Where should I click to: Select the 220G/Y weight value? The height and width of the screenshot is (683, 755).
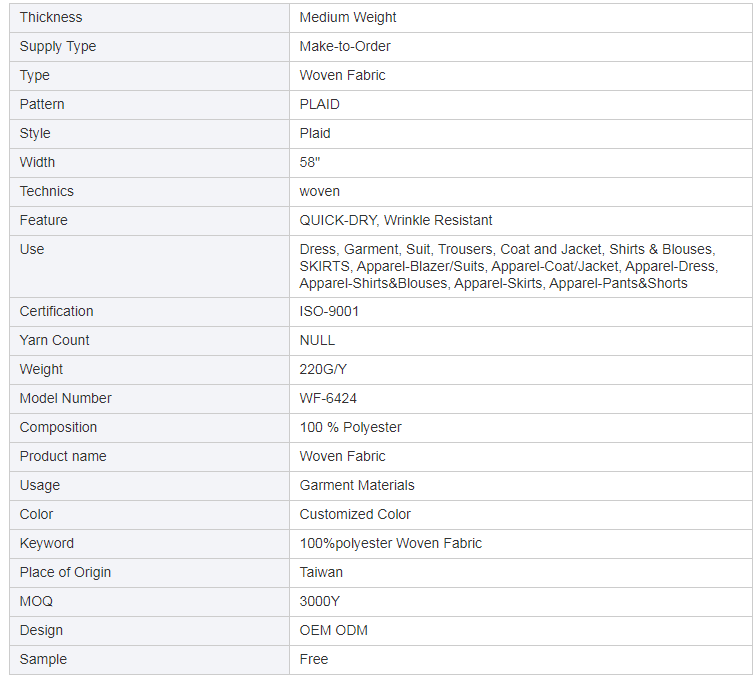pyautogui.click(x=323, y=369)
